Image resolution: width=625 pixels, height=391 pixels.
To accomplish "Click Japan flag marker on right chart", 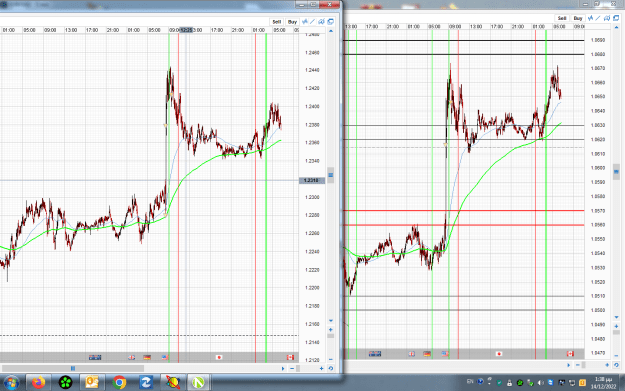I will click(499, 354).
